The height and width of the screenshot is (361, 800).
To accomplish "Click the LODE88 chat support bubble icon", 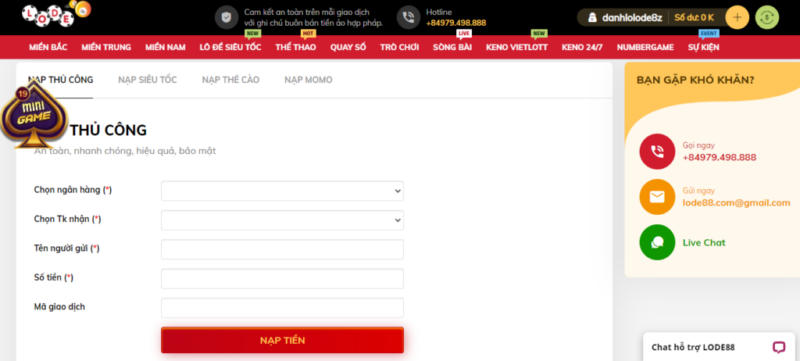I will click(779, 347).
